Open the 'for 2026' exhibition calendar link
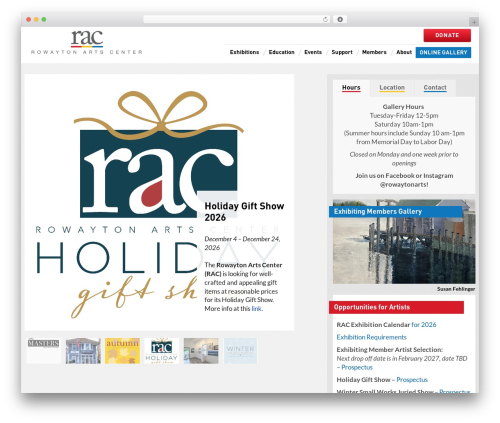The image size is (500, 423). [424, 325]
